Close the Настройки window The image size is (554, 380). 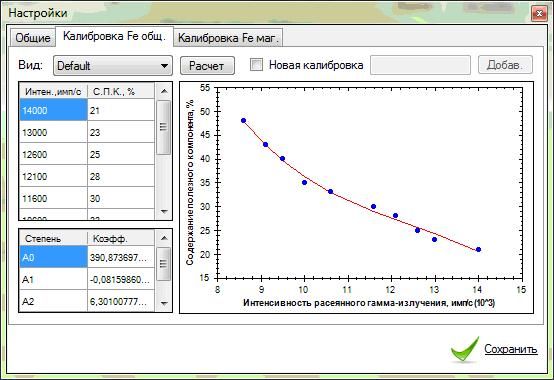pyautogui.click(x=539, y=14)
